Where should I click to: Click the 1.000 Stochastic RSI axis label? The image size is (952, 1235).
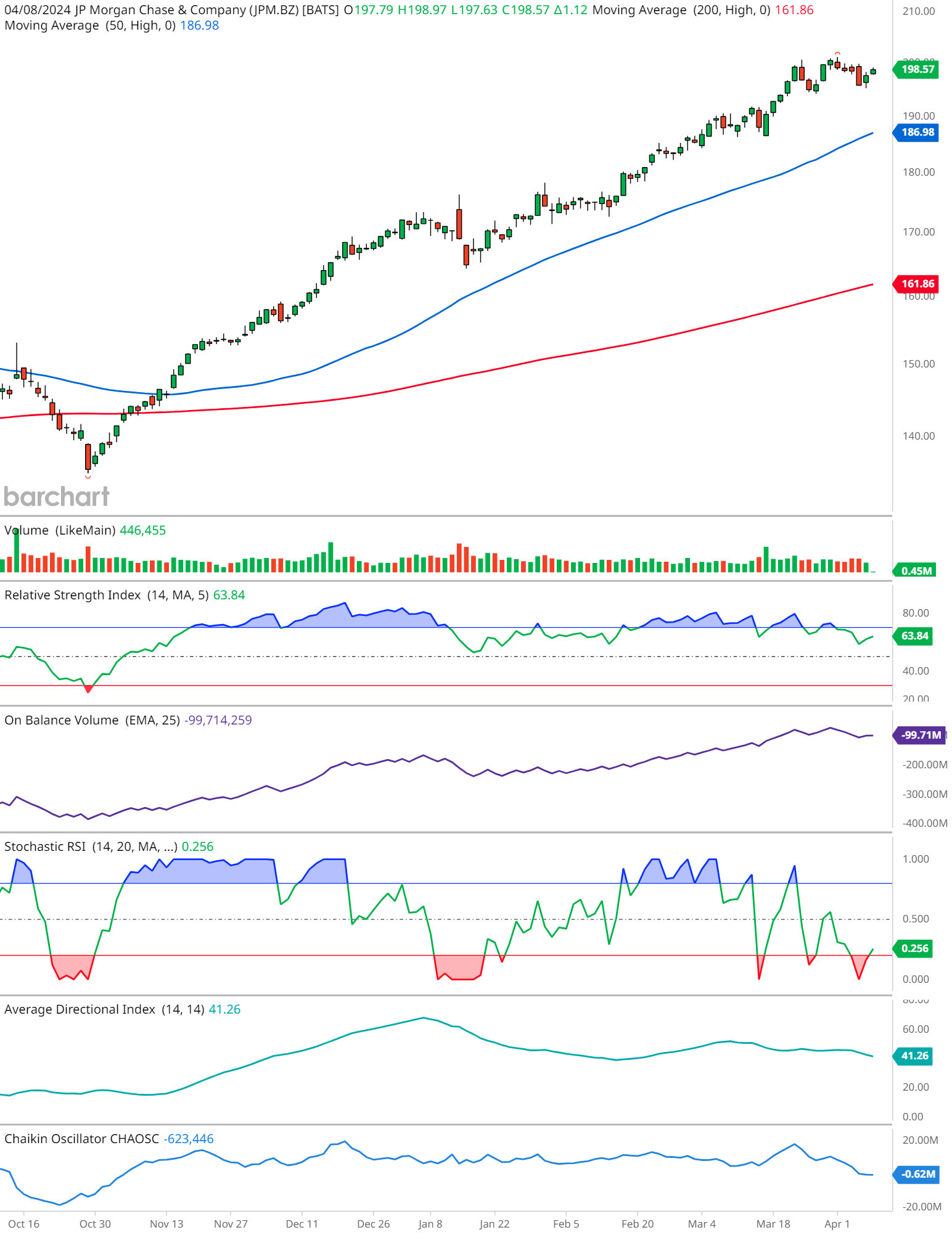tap(916, 859)
